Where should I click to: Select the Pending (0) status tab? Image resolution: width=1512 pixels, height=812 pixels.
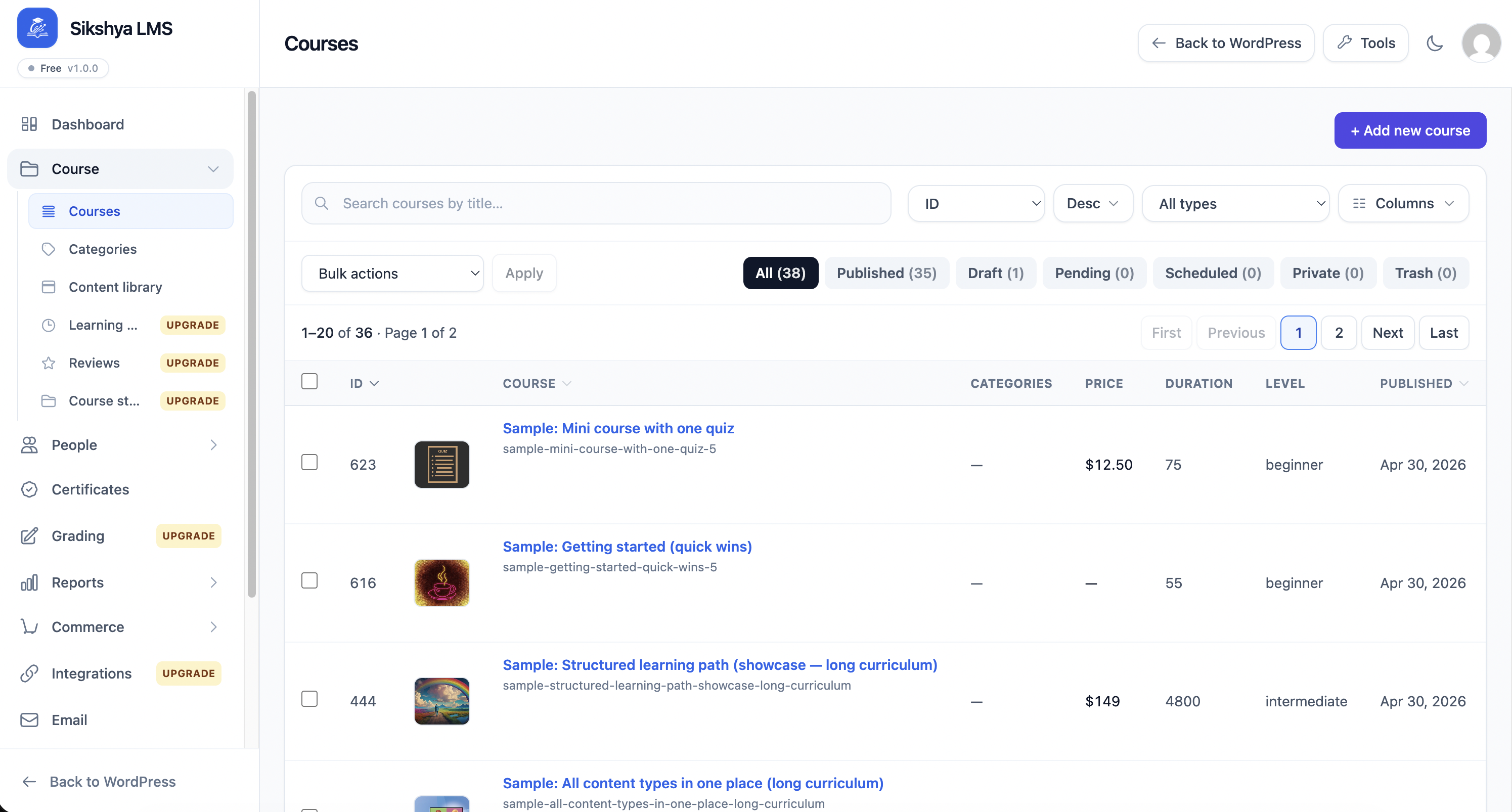pyautogui.click(x=1094, y=273)
